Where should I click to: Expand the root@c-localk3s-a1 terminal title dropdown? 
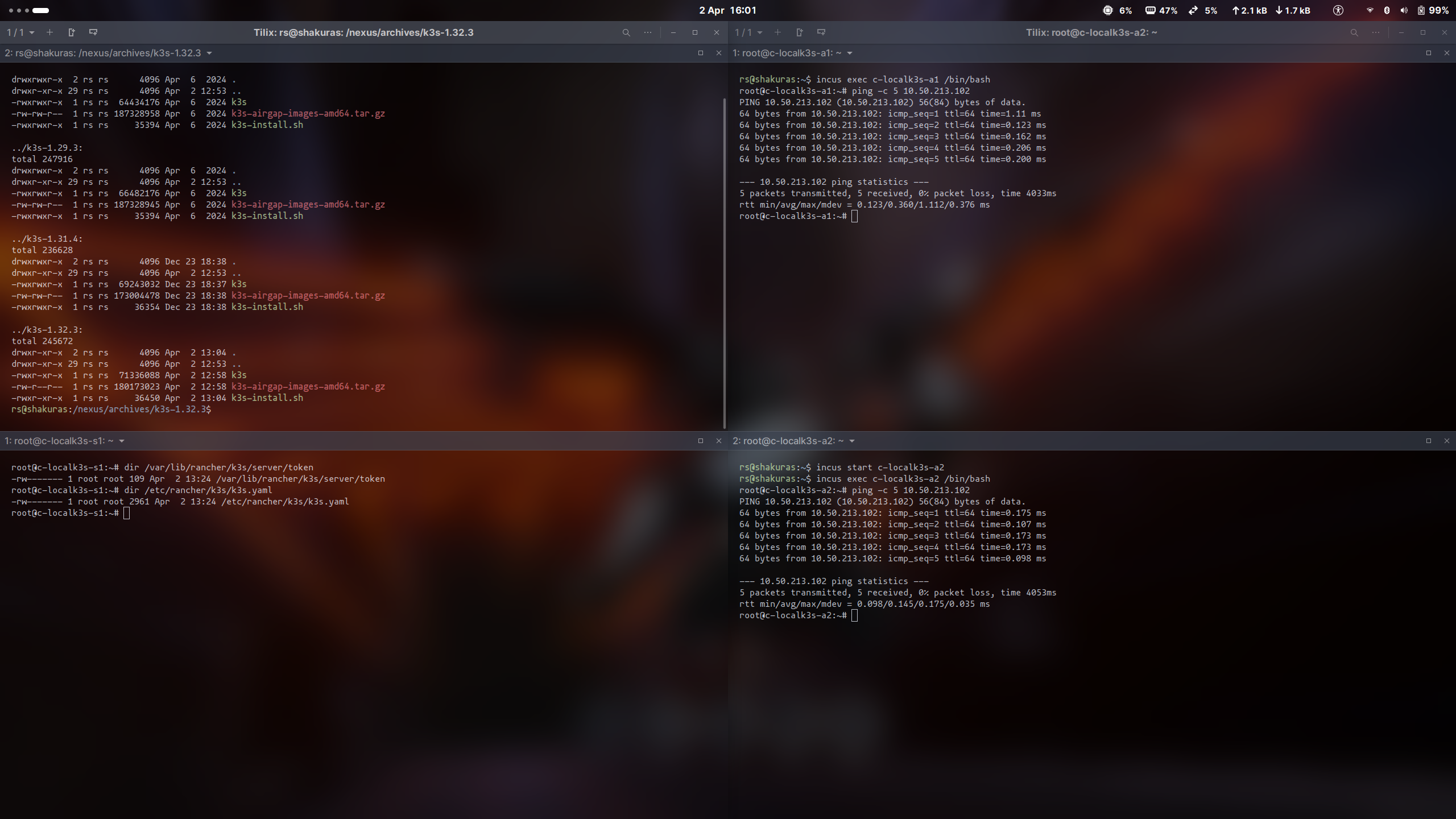coord(850,53)
